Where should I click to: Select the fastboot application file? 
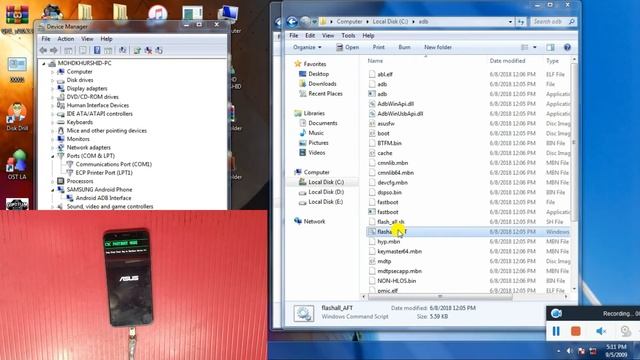click(387, 212)
